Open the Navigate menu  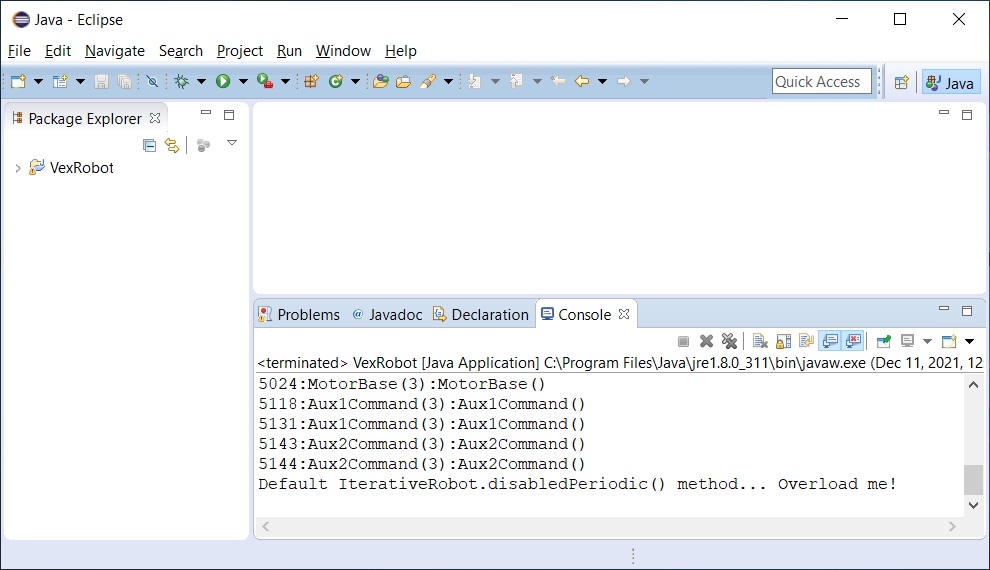tap(115, 50)
